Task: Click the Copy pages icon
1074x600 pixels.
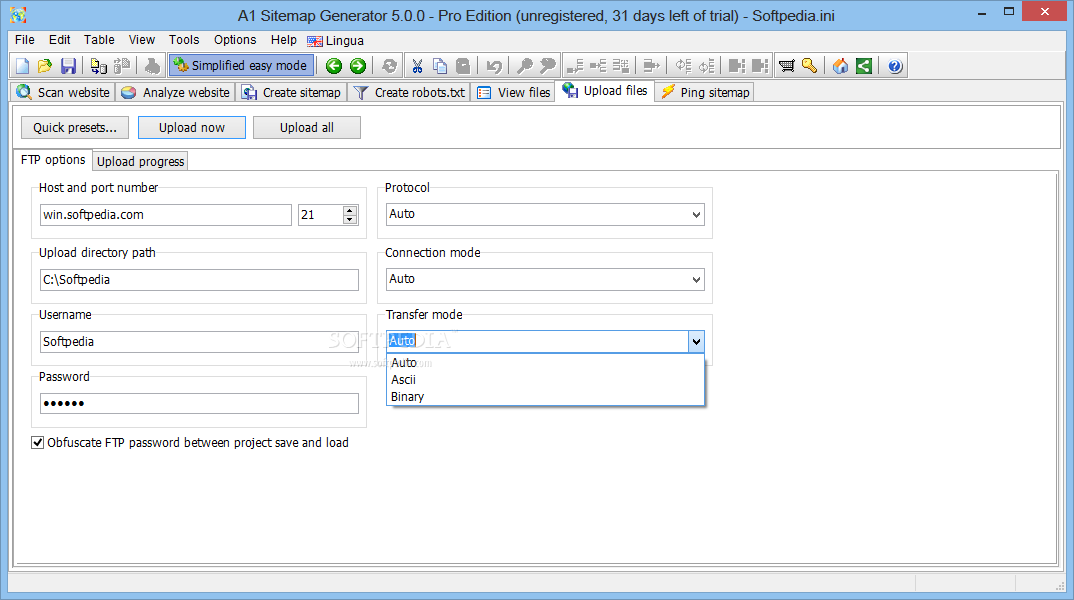Action: 440,66
